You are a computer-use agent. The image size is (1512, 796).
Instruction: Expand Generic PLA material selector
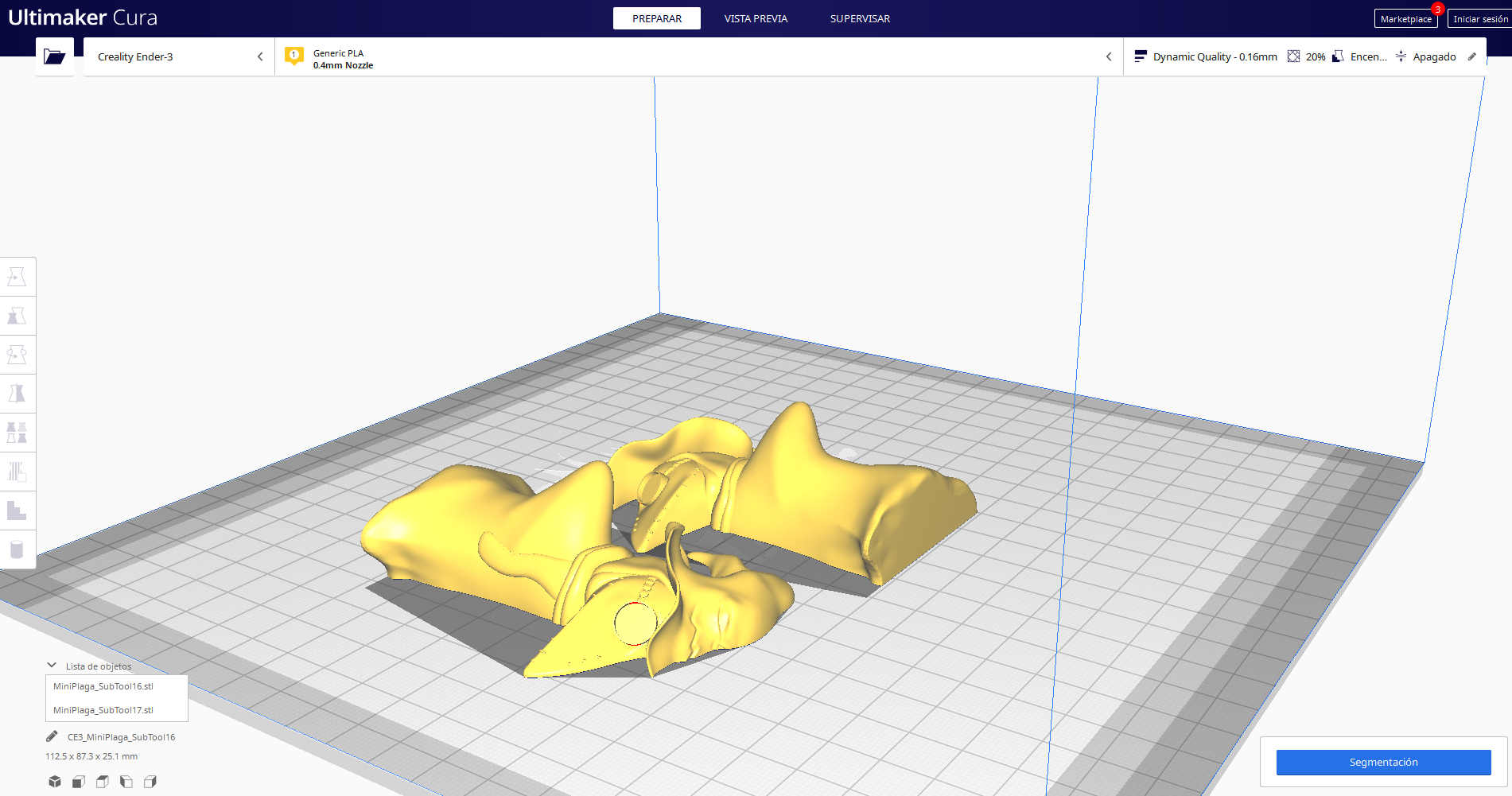(698, 56)
